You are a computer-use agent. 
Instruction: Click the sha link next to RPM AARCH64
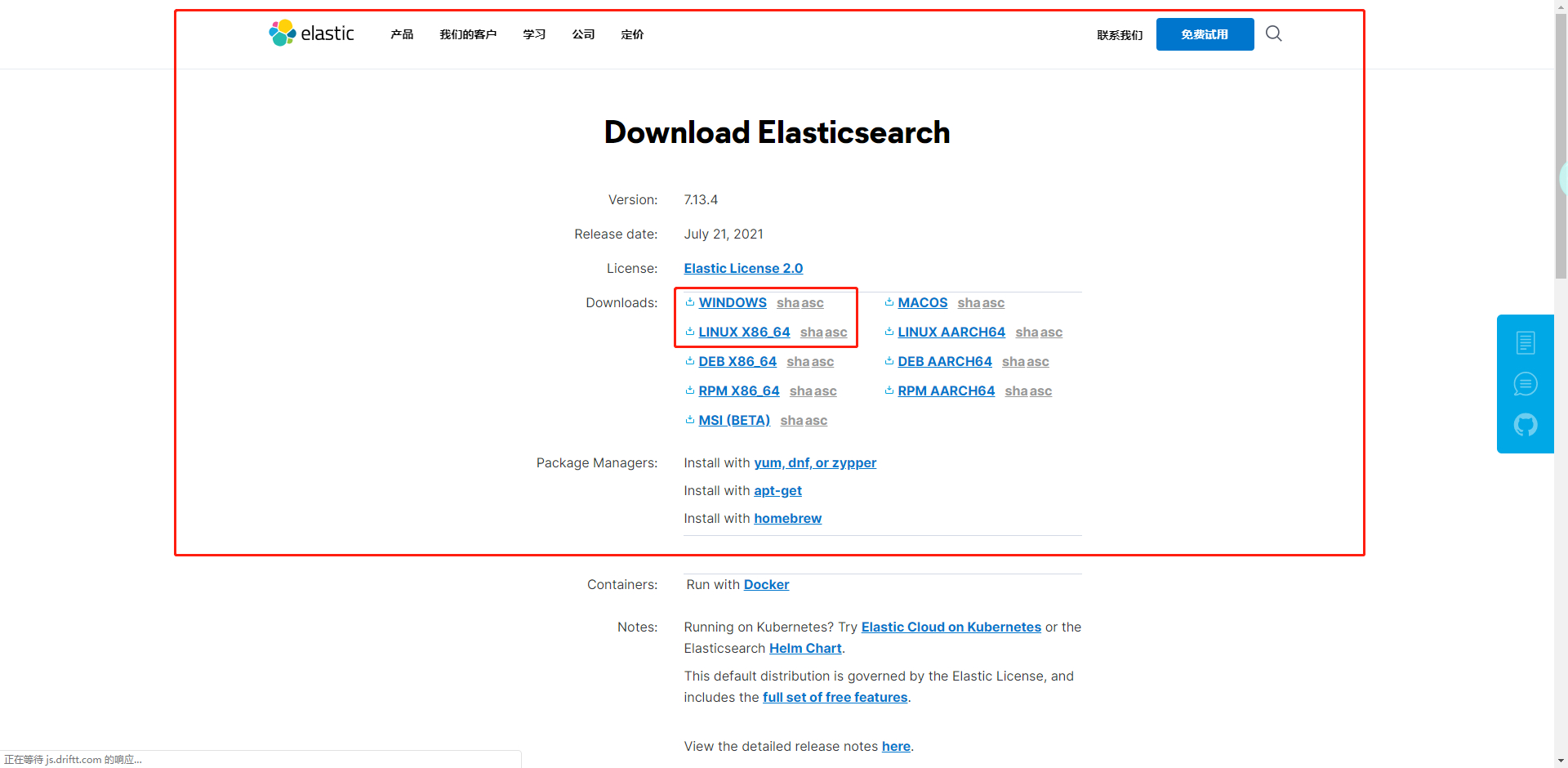coord(1016,391)
